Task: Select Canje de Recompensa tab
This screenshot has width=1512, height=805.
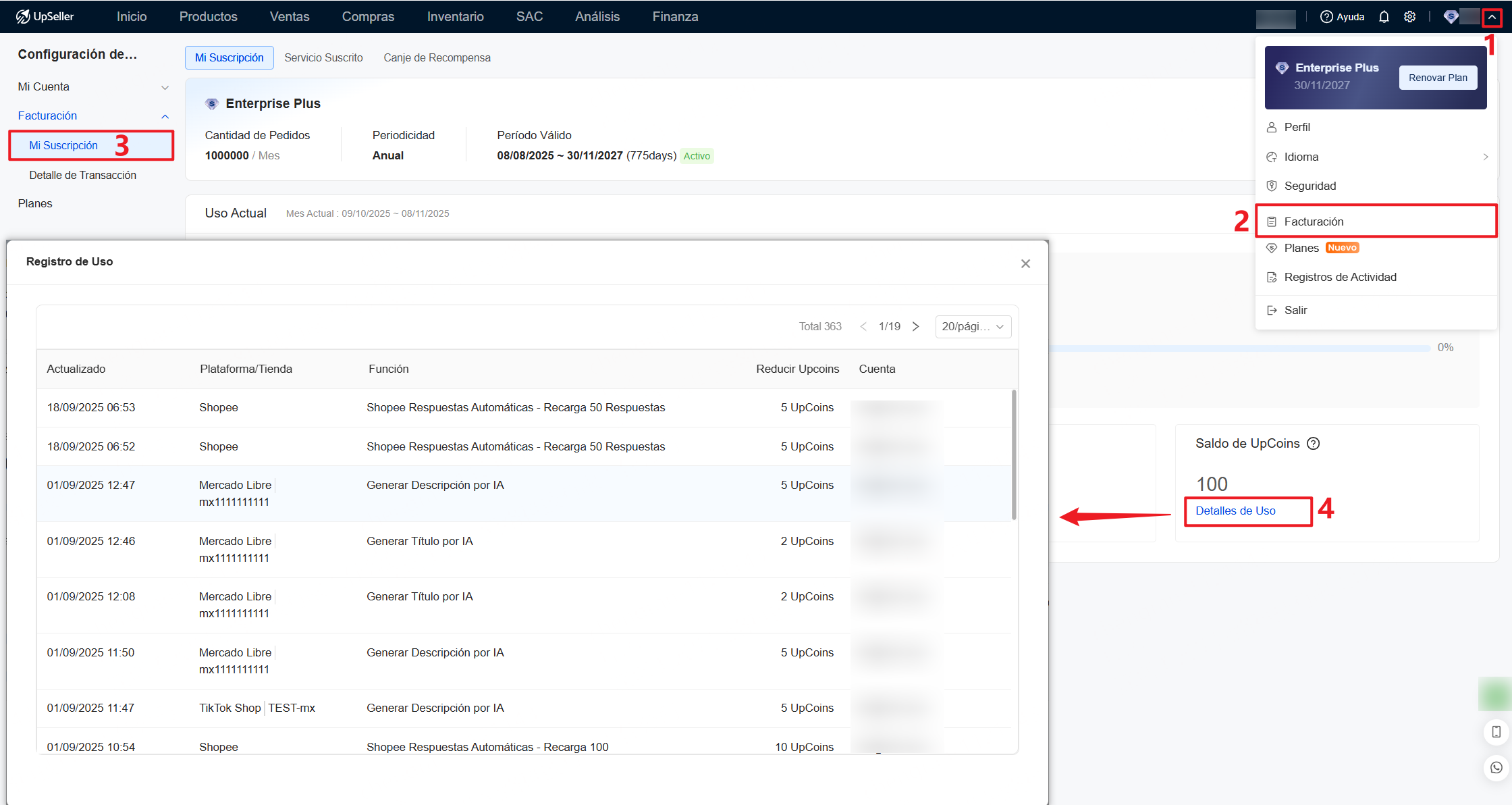Action: pyautogui.click(x=437, y=57)
